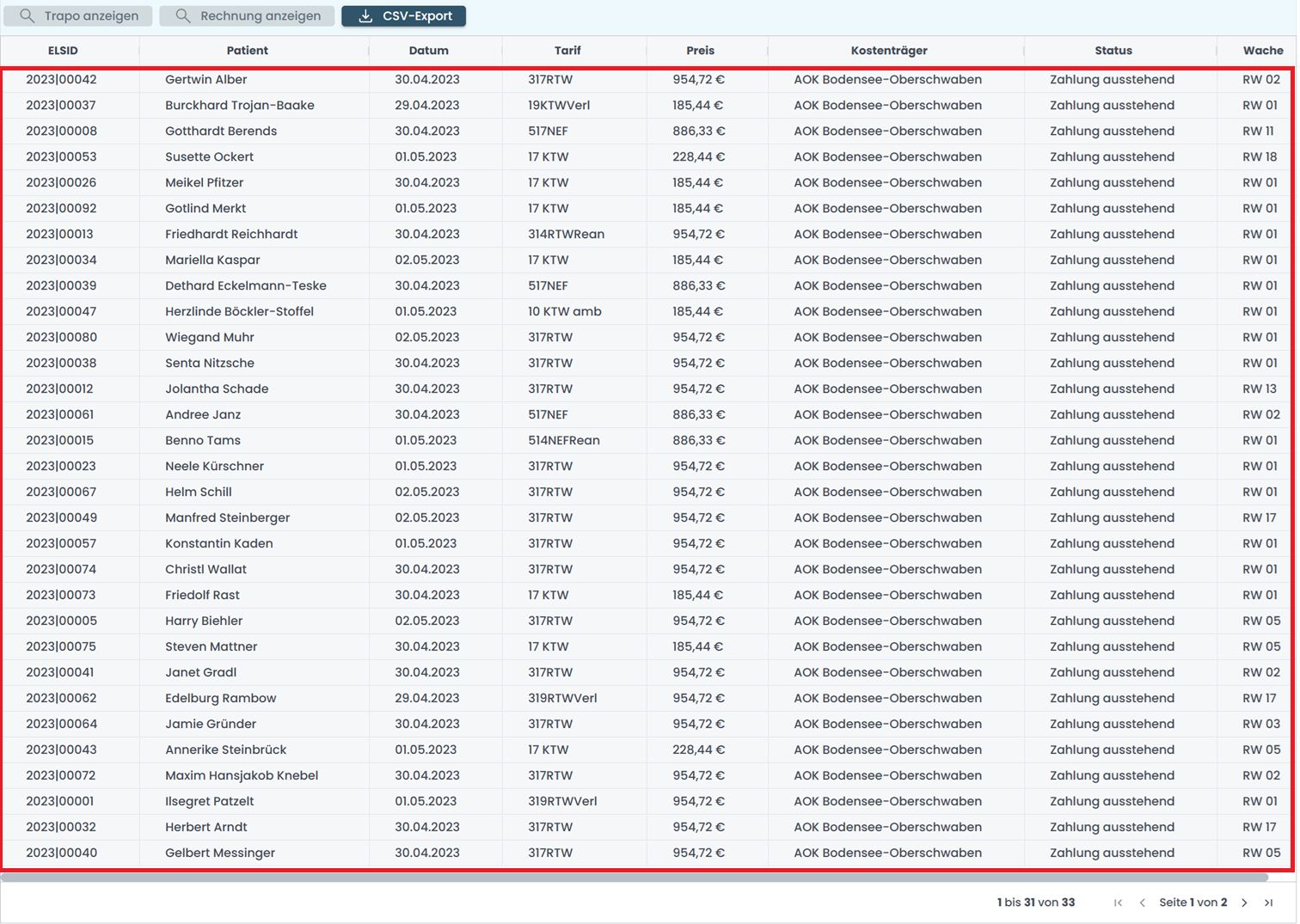Click magnifier icon beside Rechnung anzeigen
Image resolution: width=1300 pixels, height=924 pixels.
pos(183,16)
